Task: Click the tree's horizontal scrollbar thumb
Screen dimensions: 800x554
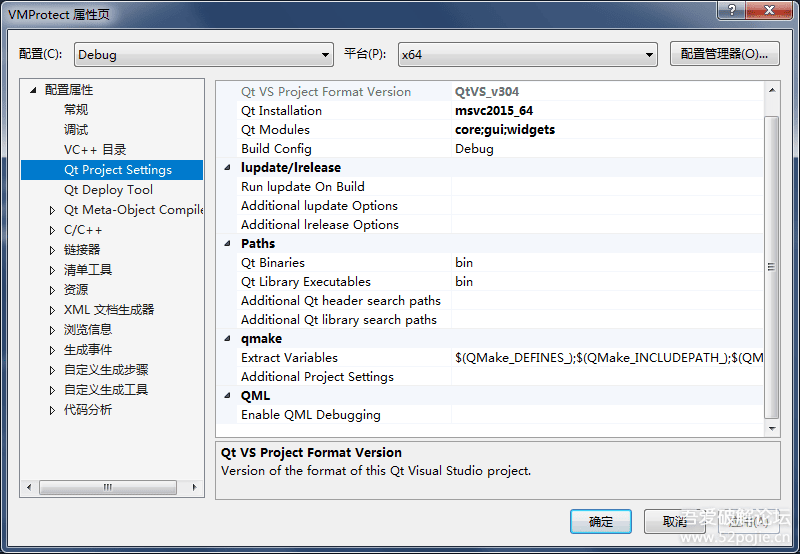Action: [108, 487]
